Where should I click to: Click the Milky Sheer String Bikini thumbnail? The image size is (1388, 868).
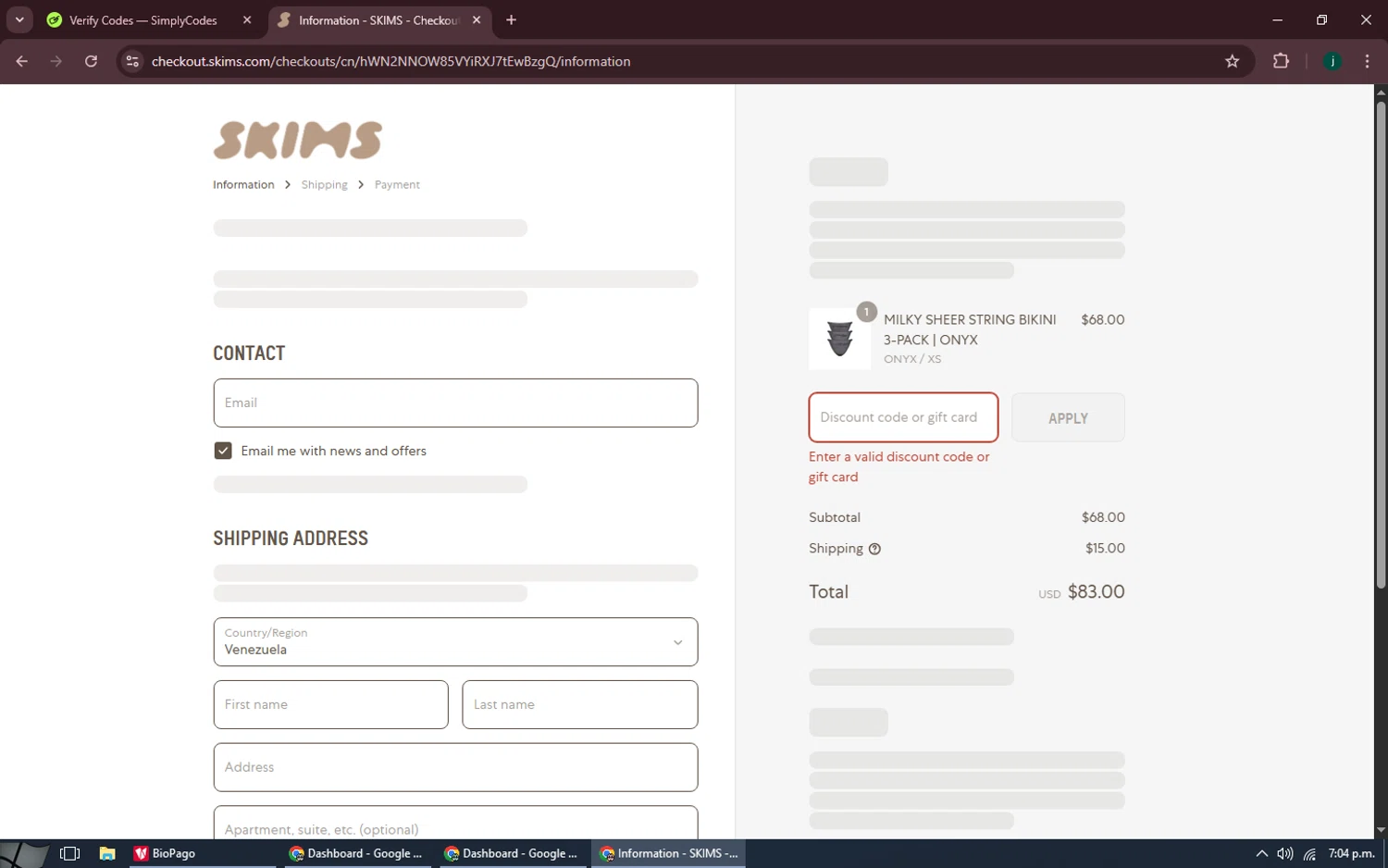(839, 339)
